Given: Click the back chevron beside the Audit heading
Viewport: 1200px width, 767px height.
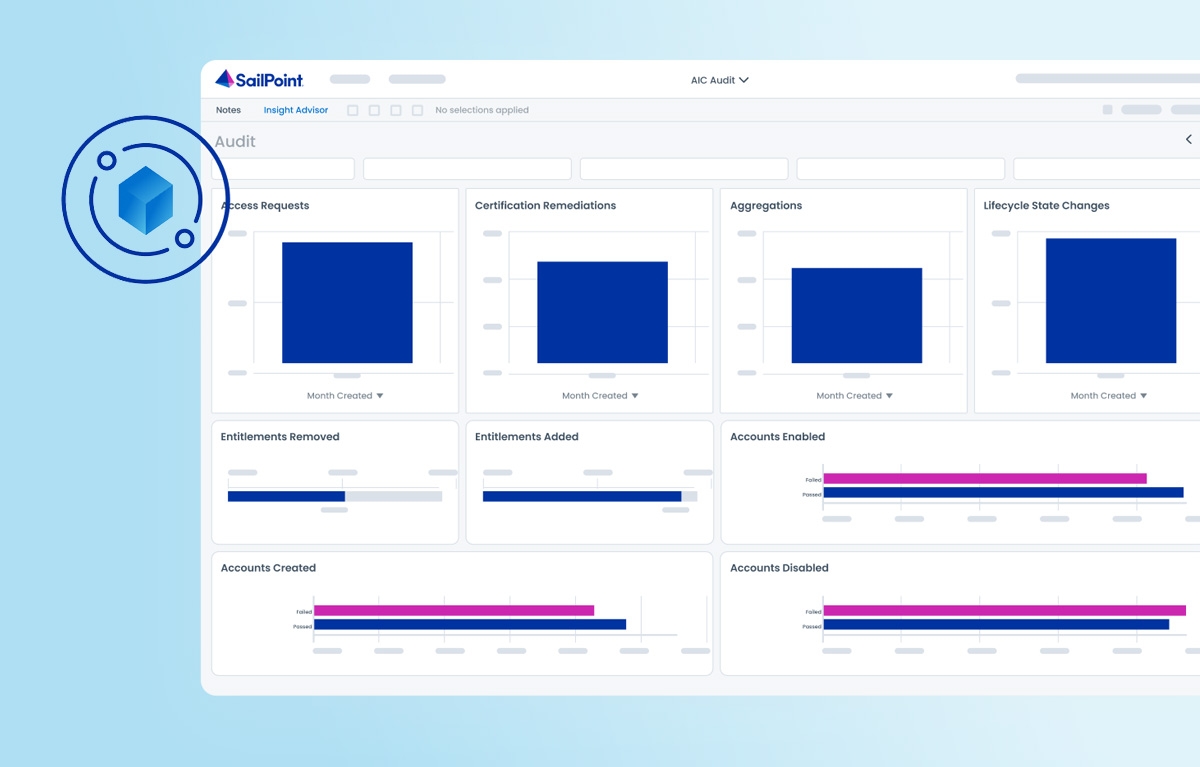Looking at the screenshot, I should click(x=1189, y=139).
